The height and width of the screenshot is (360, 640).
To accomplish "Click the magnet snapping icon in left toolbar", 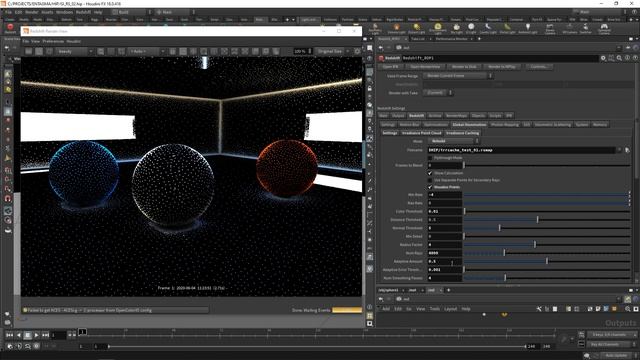I will pos(8,199).
